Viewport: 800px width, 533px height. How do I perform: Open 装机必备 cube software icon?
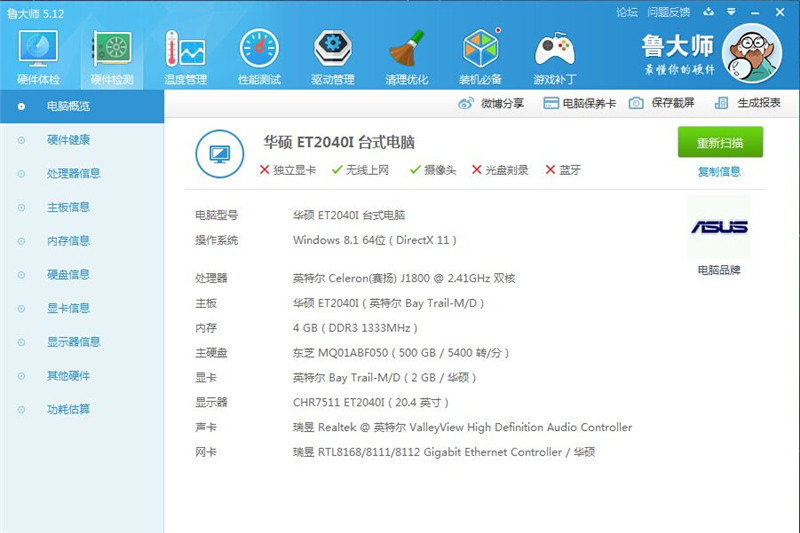(480, 49)
